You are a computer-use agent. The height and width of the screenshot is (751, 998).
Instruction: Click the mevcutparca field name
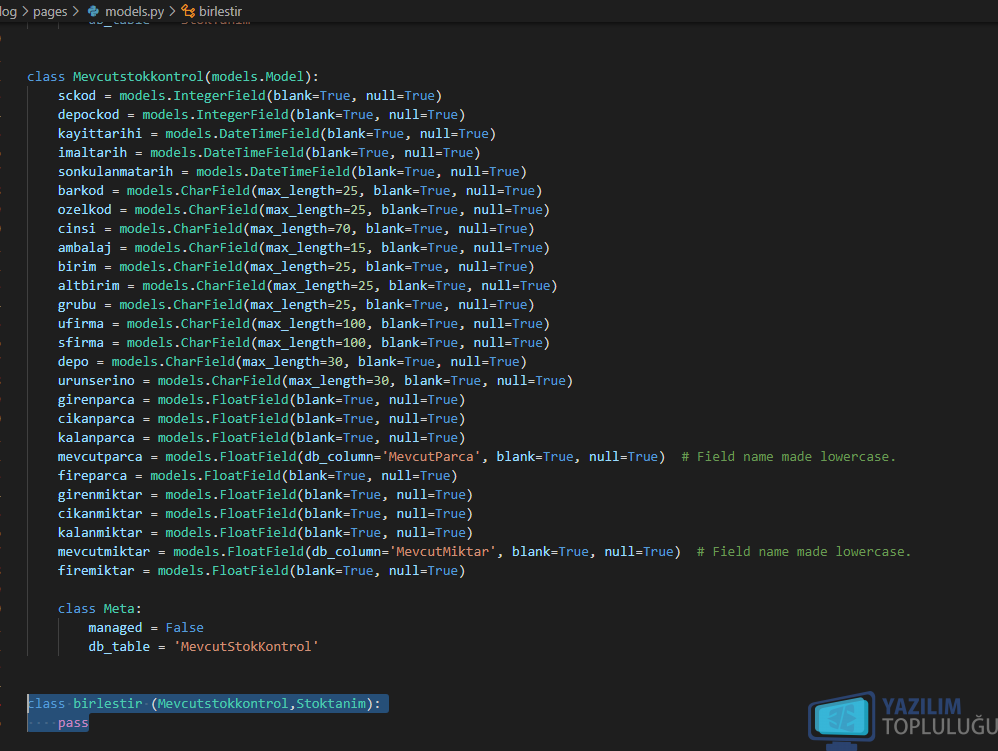[x=100, y=457]
